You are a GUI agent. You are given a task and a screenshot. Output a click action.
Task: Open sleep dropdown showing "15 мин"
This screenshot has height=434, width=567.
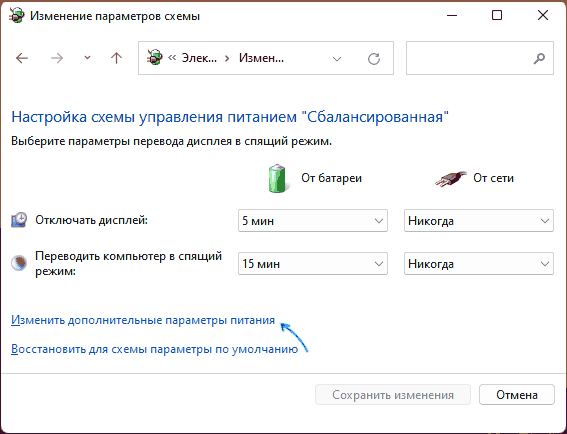tap(313, 264)
